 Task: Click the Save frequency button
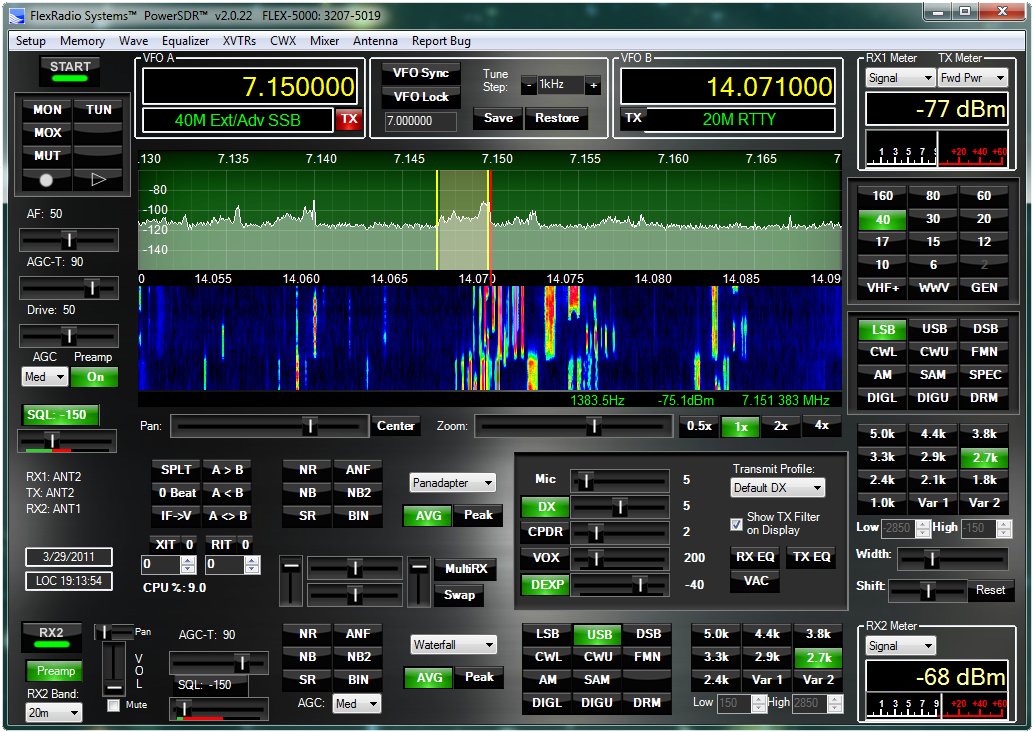point(499,118)
